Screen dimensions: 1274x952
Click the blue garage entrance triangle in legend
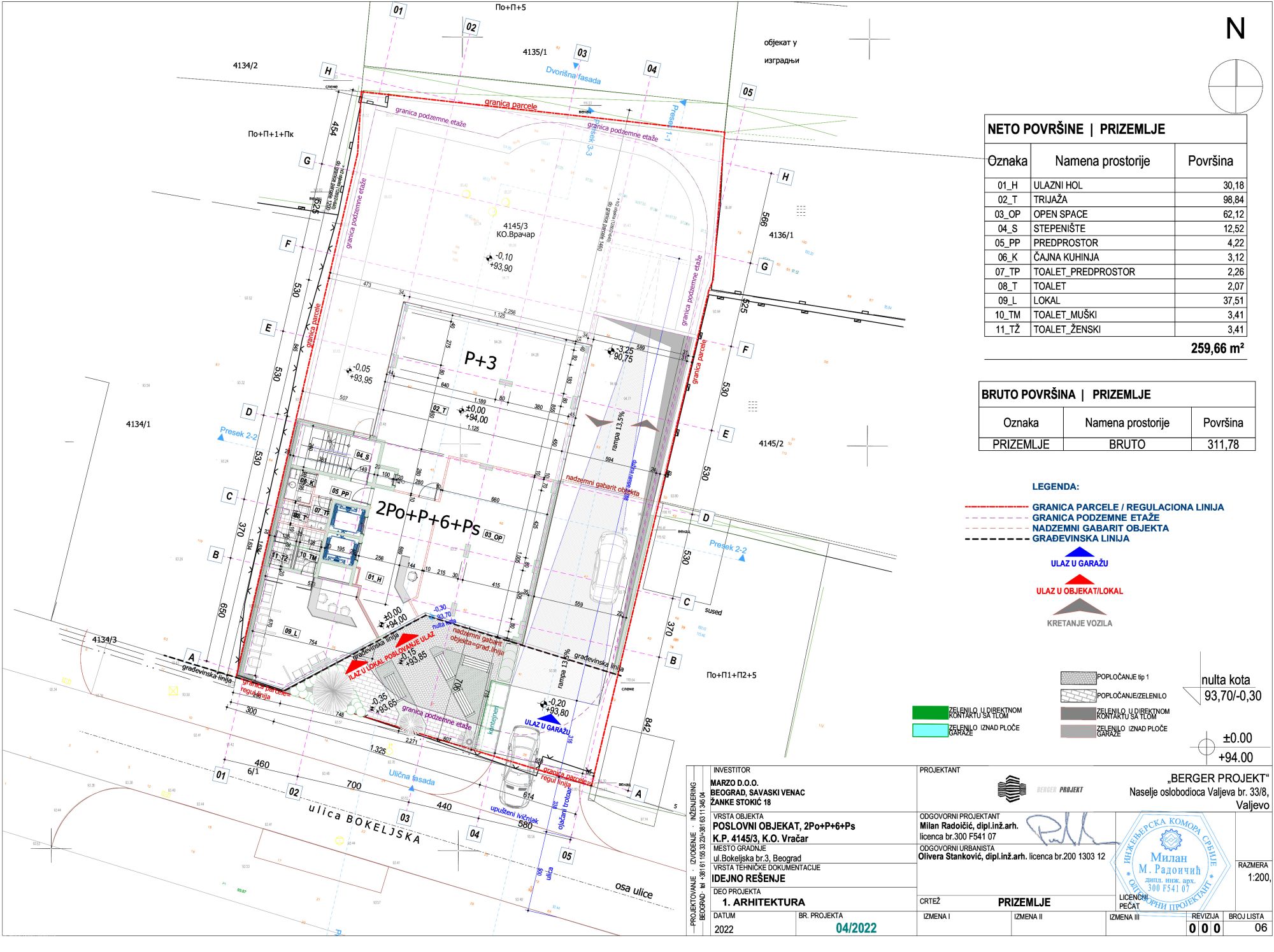(1079, 552)
